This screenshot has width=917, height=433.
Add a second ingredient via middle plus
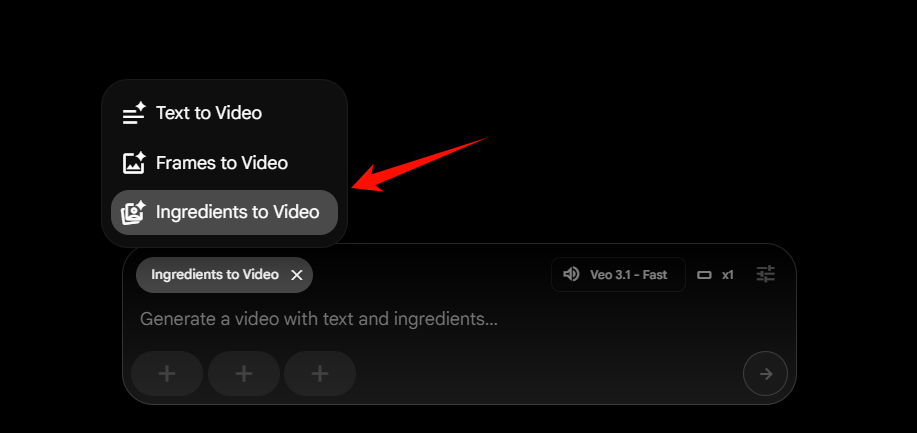[244, 373]
